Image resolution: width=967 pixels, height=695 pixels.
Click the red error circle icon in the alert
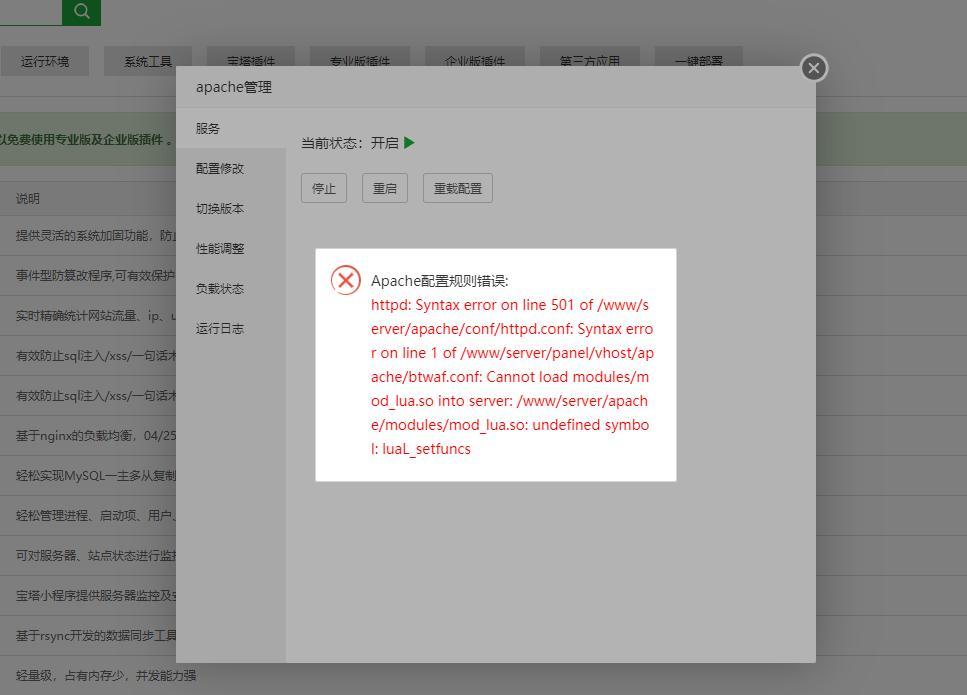click(x=345, y=280)
